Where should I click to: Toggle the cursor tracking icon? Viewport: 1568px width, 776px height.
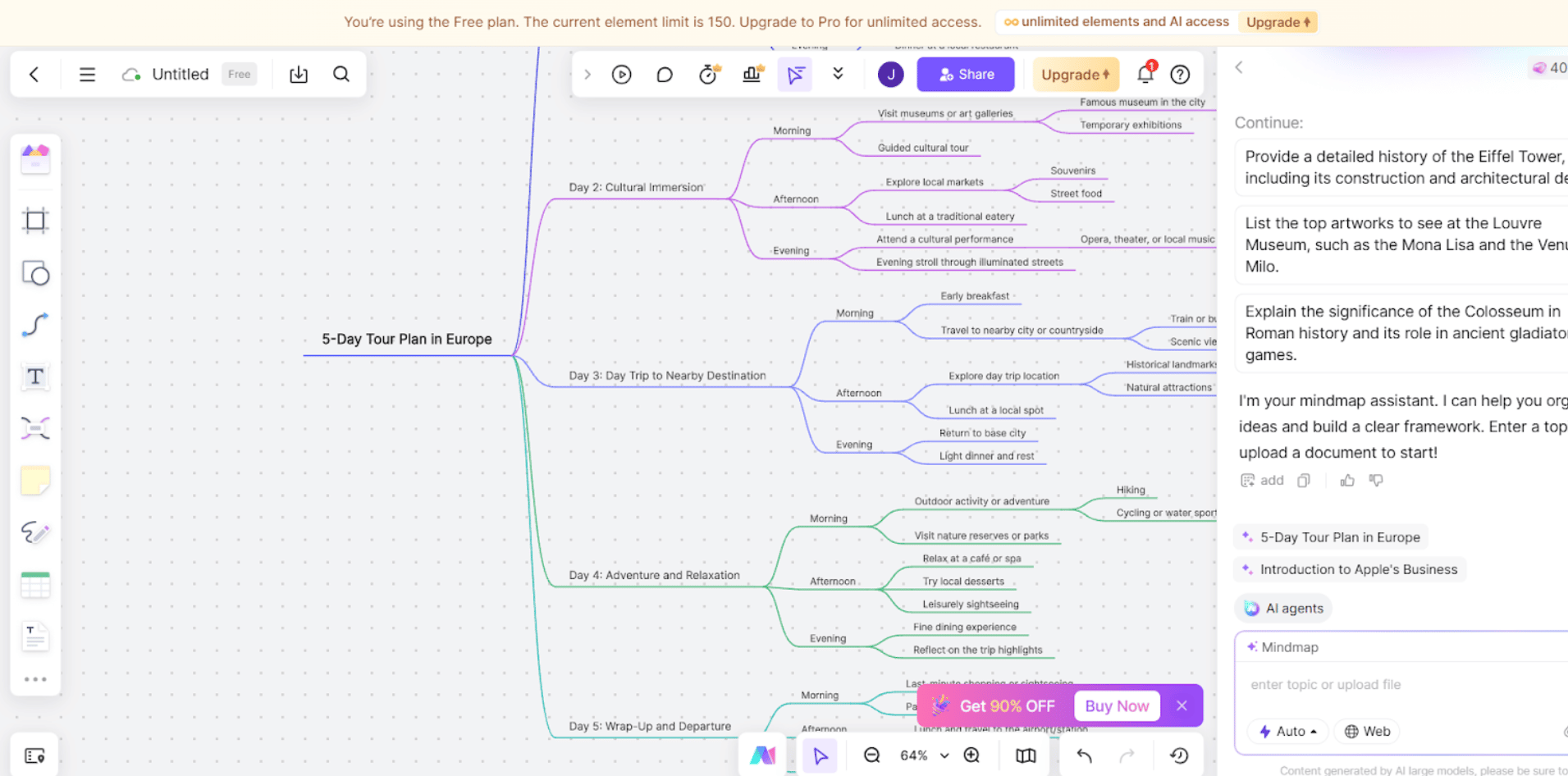(x=795, y=75)
